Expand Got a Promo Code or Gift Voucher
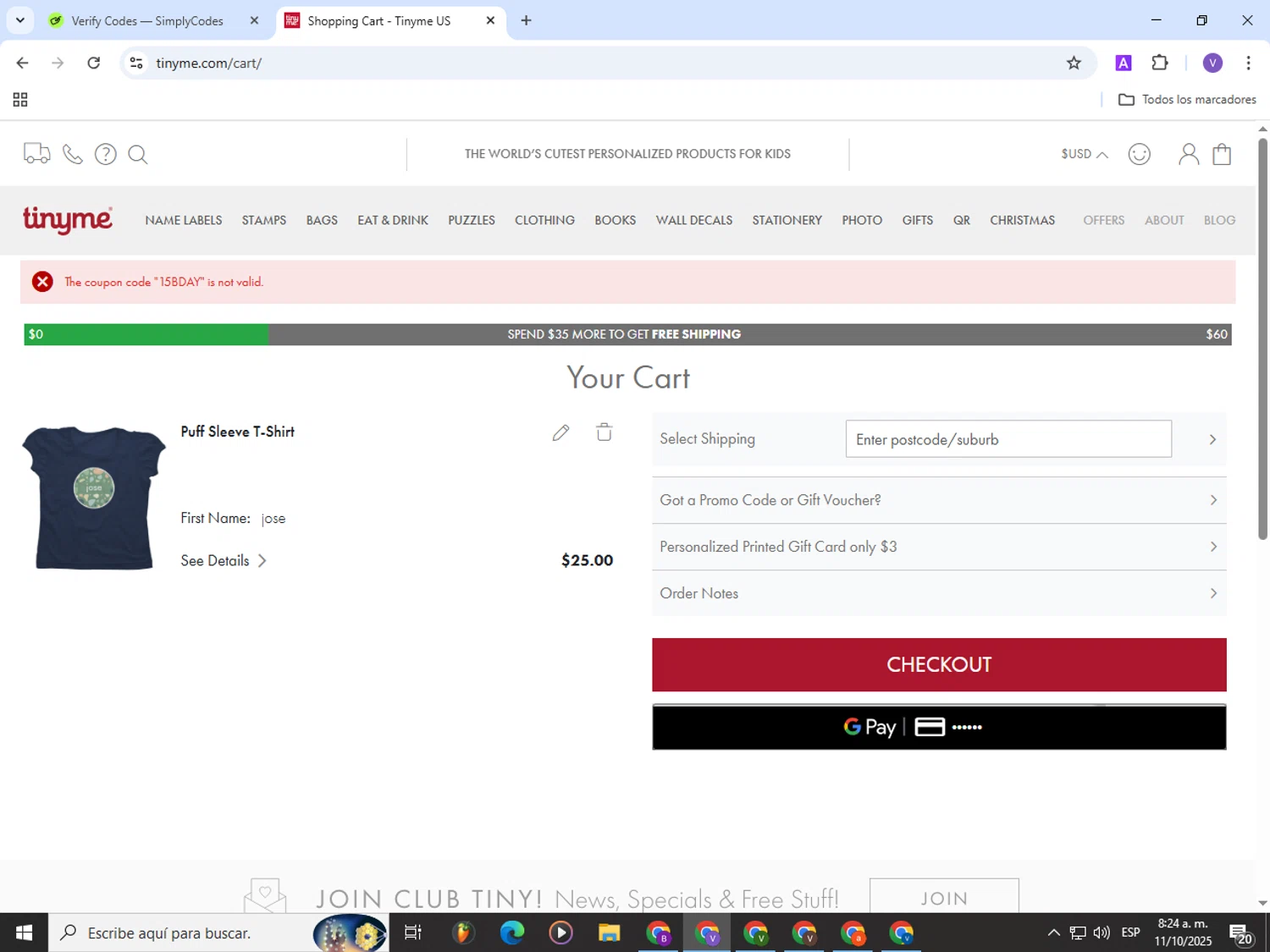The height and width of the screenshot is (952, 1270). pos(939,500)
